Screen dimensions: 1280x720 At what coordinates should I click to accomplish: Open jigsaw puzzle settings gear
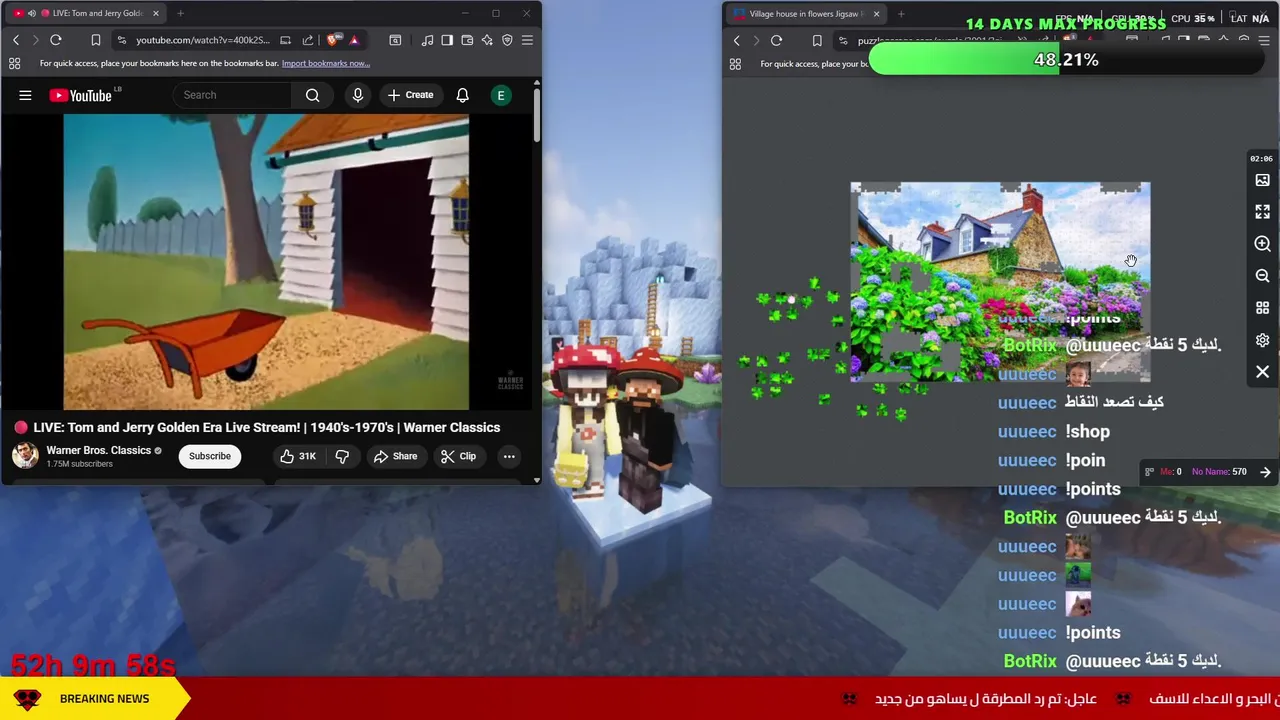[x=1262, y=340]
